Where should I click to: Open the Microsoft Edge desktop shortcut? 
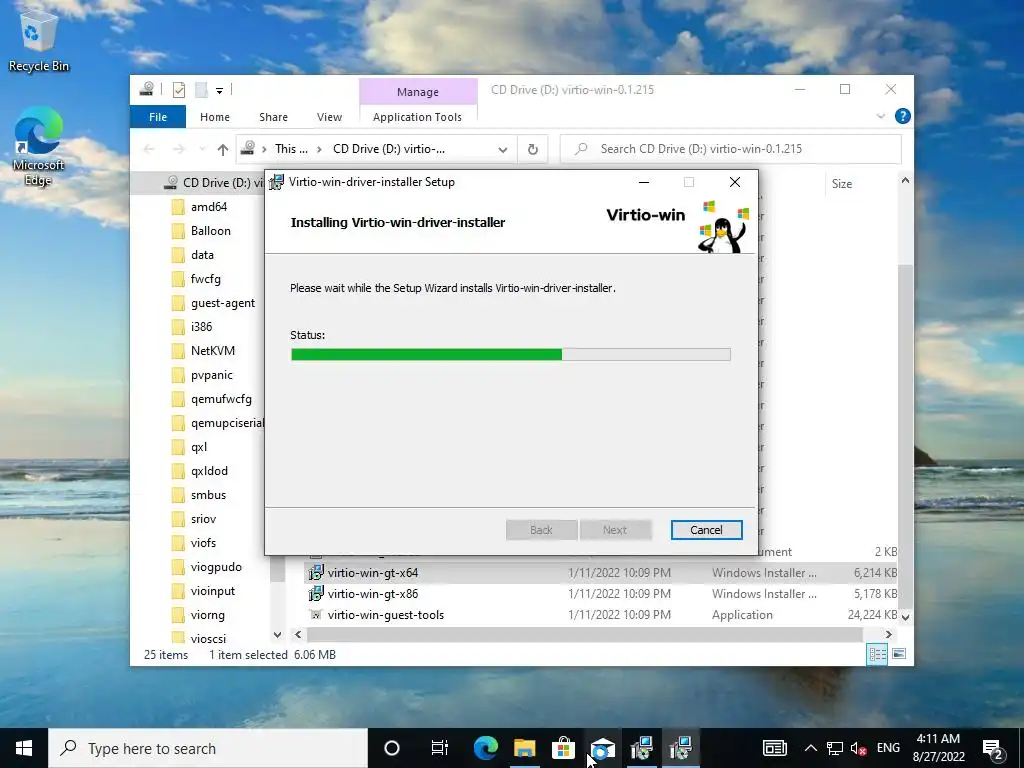[38, 146]
